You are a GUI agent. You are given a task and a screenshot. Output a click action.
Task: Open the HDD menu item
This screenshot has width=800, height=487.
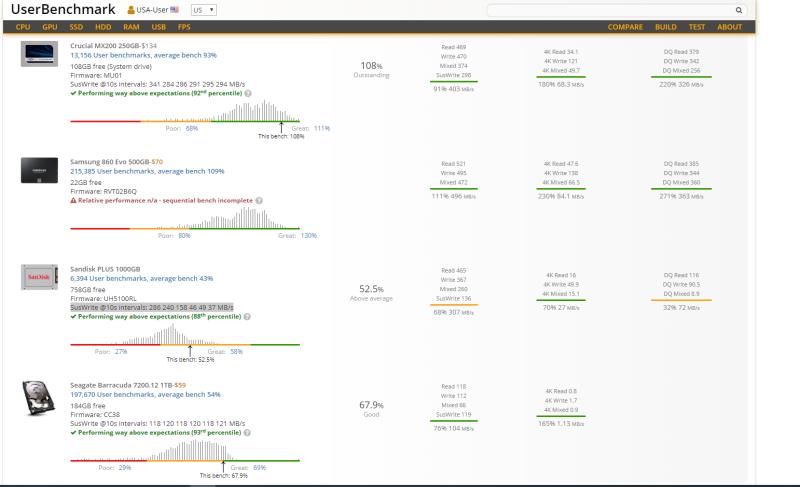click(x=103, y=27)
